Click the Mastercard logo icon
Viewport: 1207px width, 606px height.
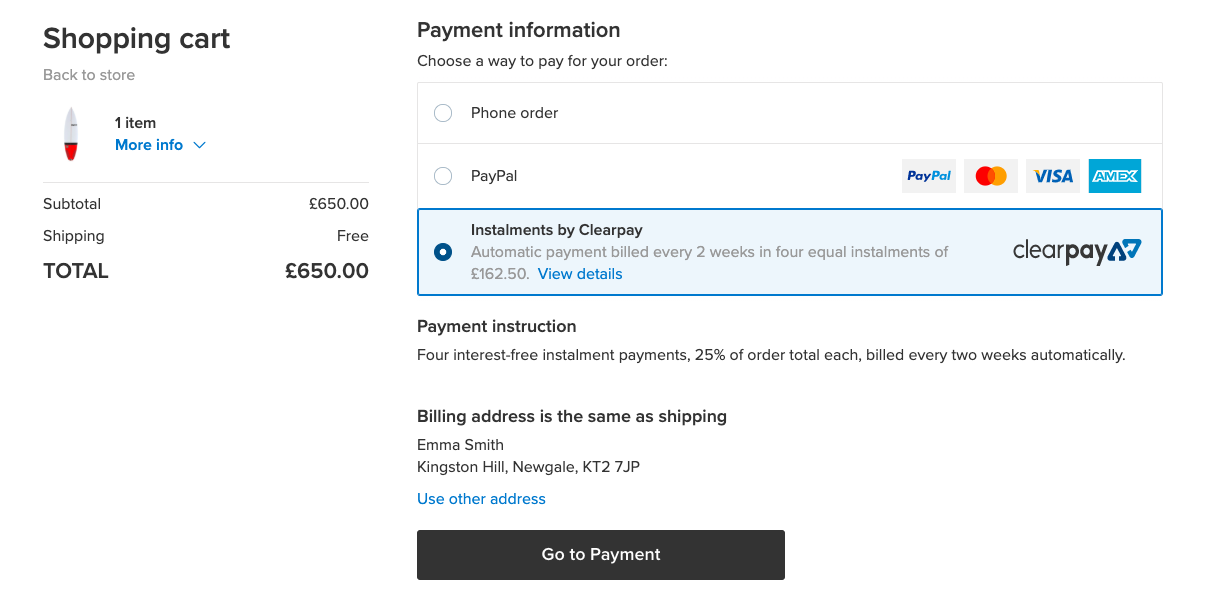991,176
